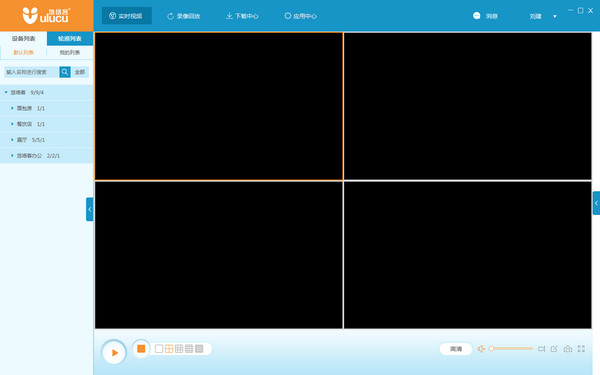The height and width of the screenshot is (375, 600).
Task: Stop all video with the orange stop button
Action: pos(141,349)
